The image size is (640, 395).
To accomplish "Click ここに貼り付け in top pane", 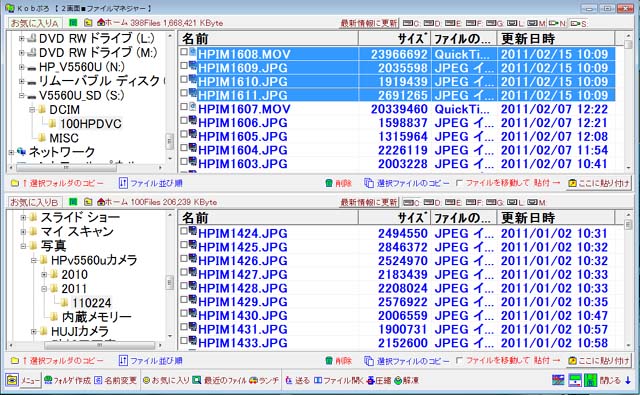I will [x=599, y=183].
